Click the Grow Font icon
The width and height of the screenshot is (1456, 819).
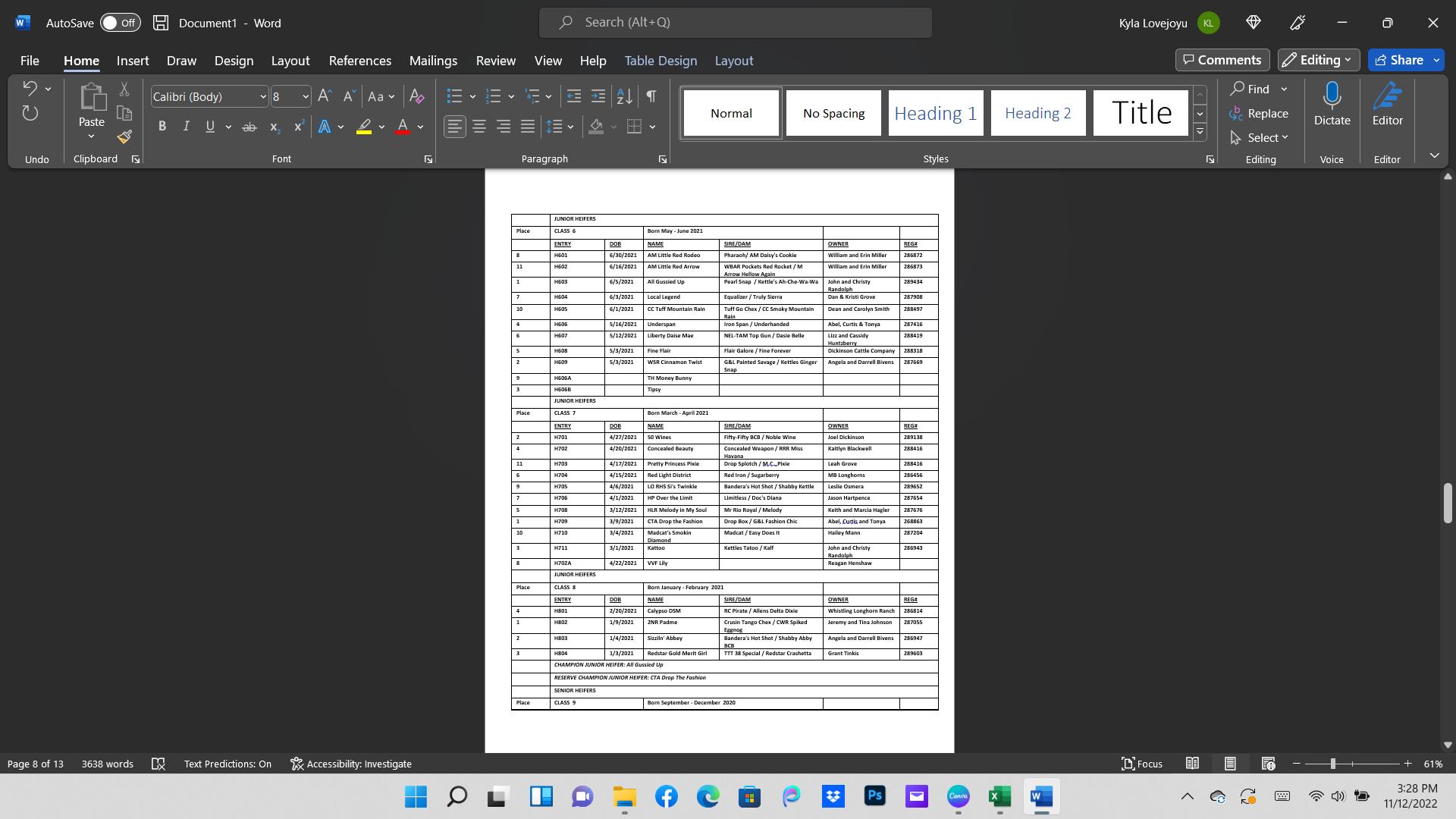(325, 96)
